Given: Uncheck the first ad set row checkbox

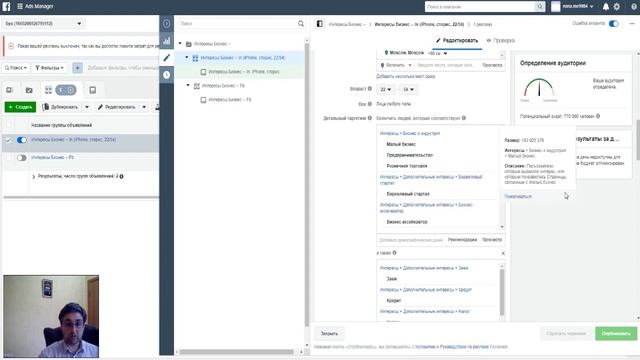Looking at the screenshot, I should 9,140.
